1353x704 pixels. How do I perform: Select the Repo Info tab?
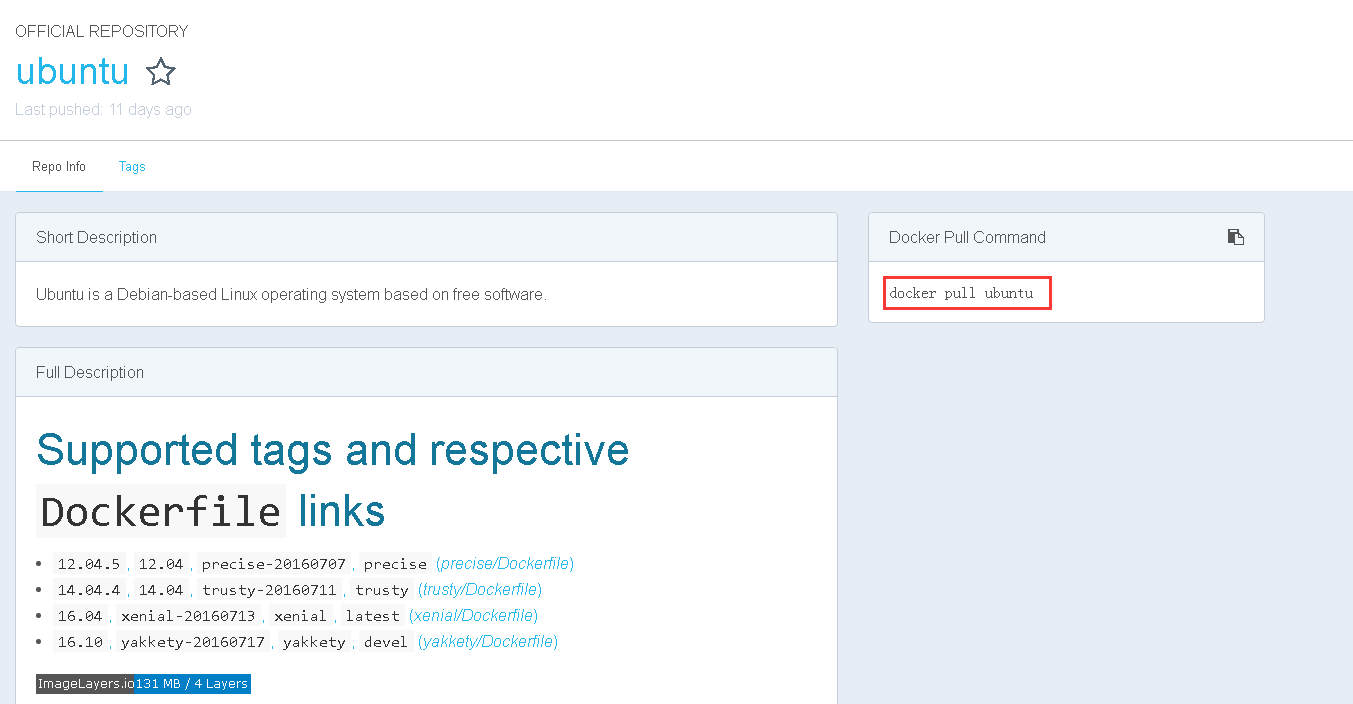pyautogui.click(x=59, y=167)
